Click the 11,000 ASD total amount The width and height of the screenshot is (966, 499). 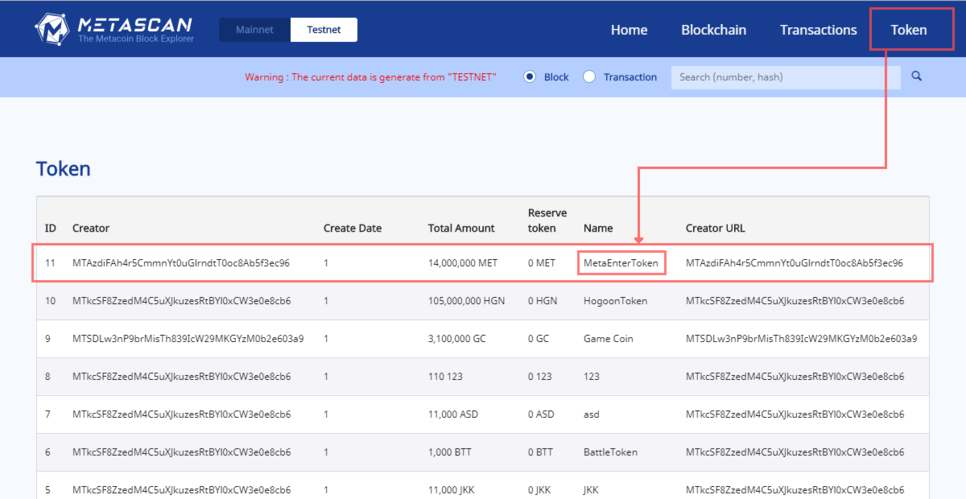coord(453,414)
